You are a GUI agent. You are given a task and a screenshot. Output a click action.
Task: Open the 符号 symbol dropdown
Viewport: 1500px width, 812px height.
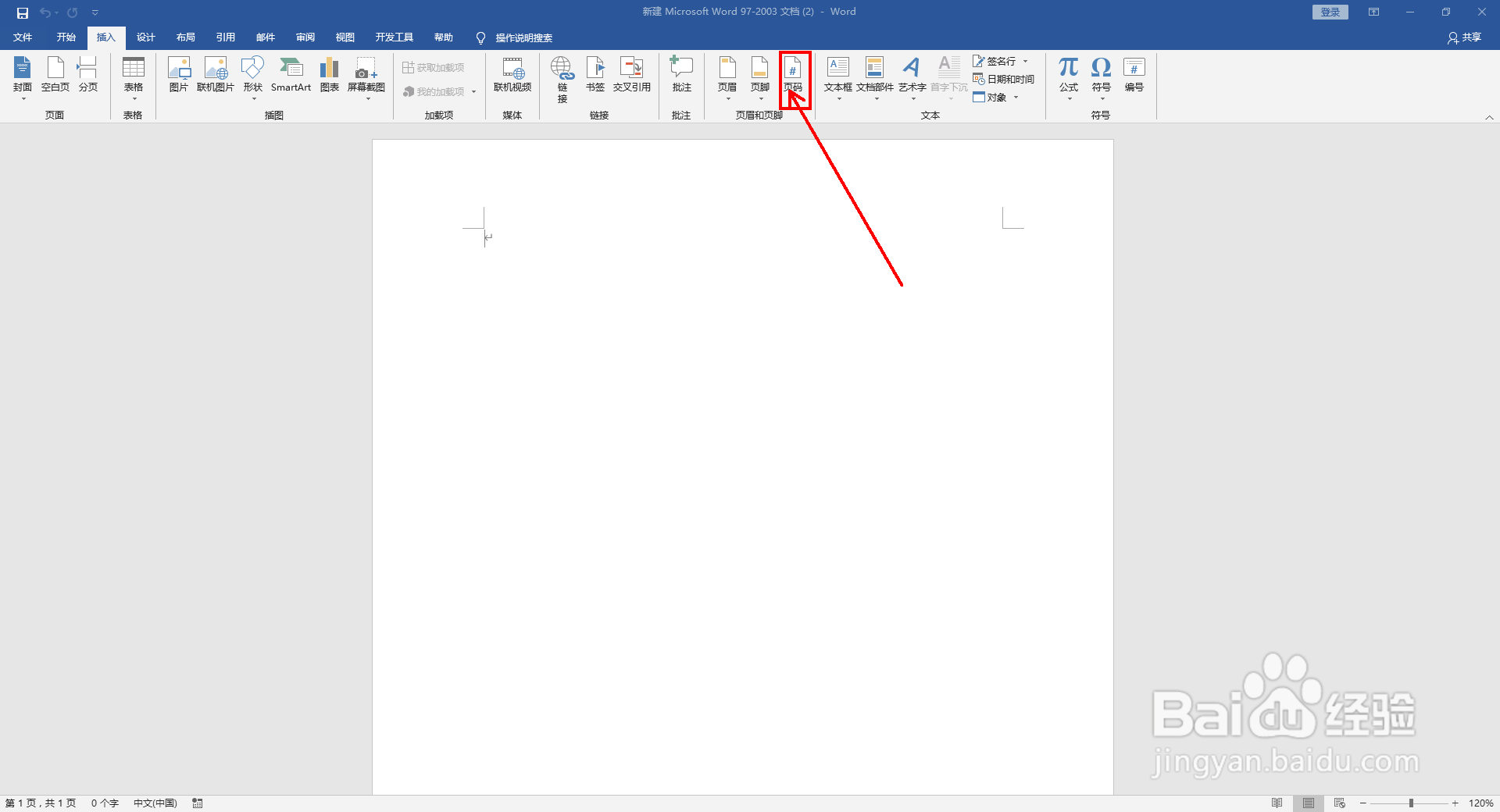point(1101,100)
